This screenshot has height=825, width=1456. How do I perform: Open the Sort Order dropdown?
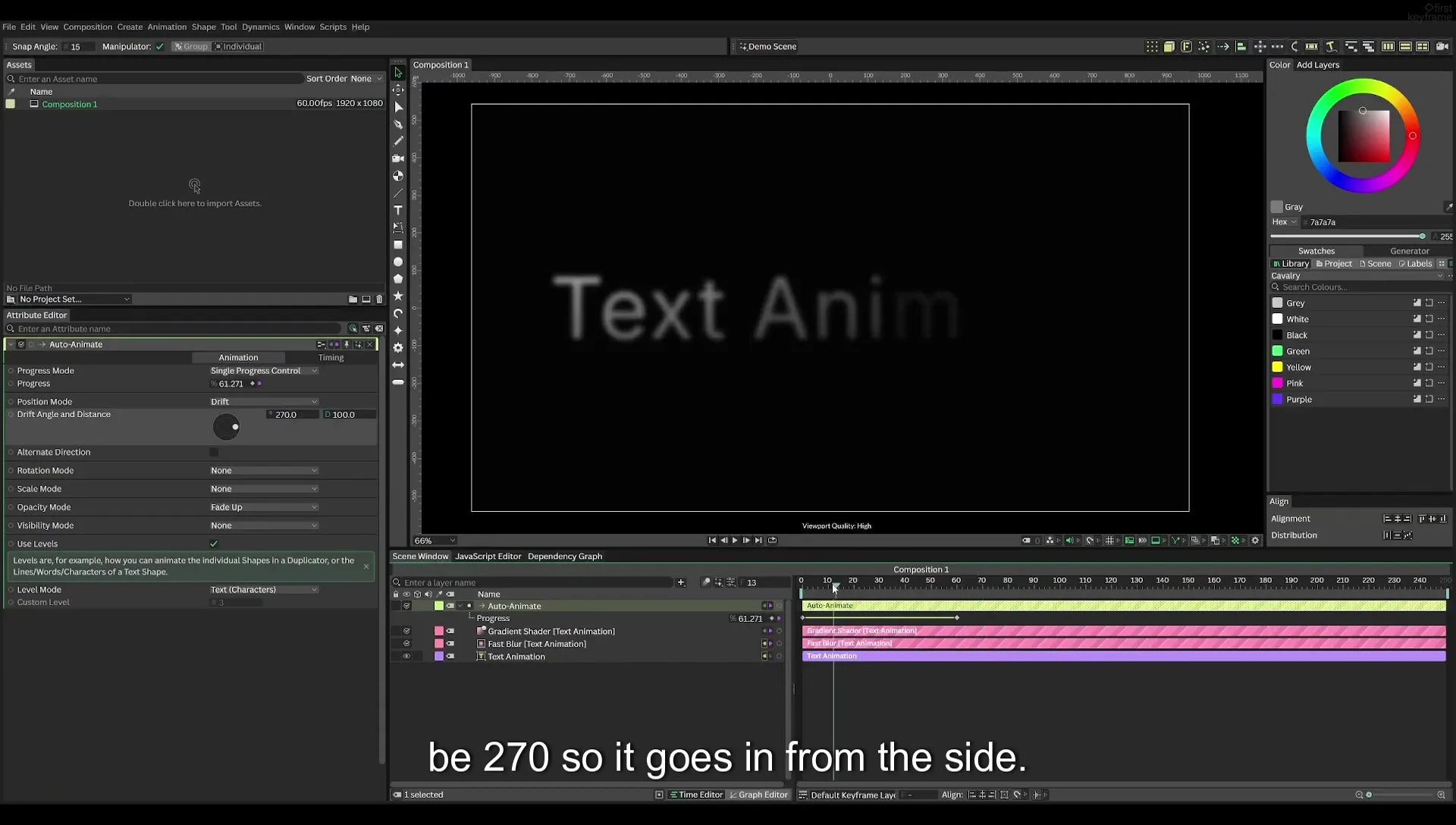pos(366,79)
